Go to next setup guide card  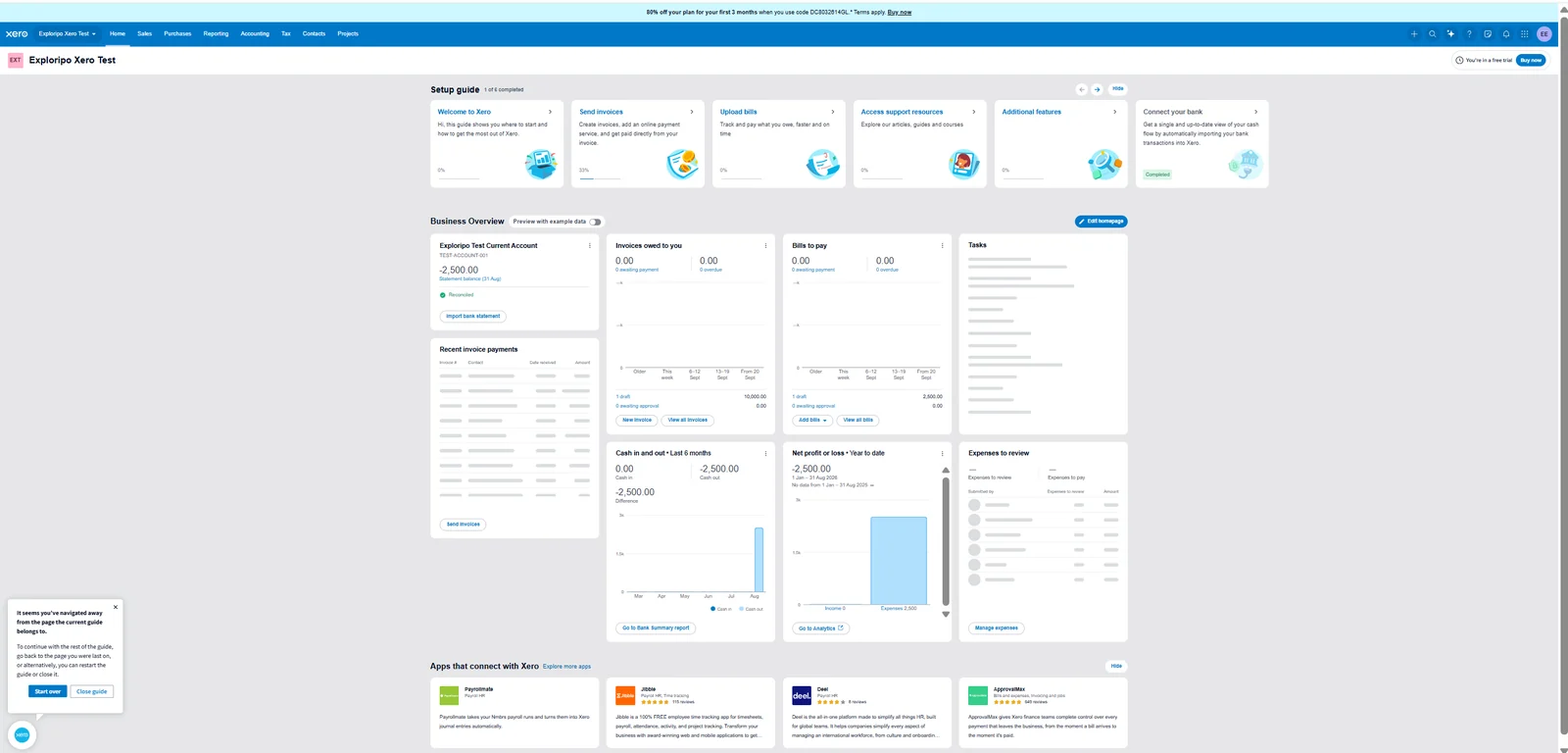point(1098,89)
